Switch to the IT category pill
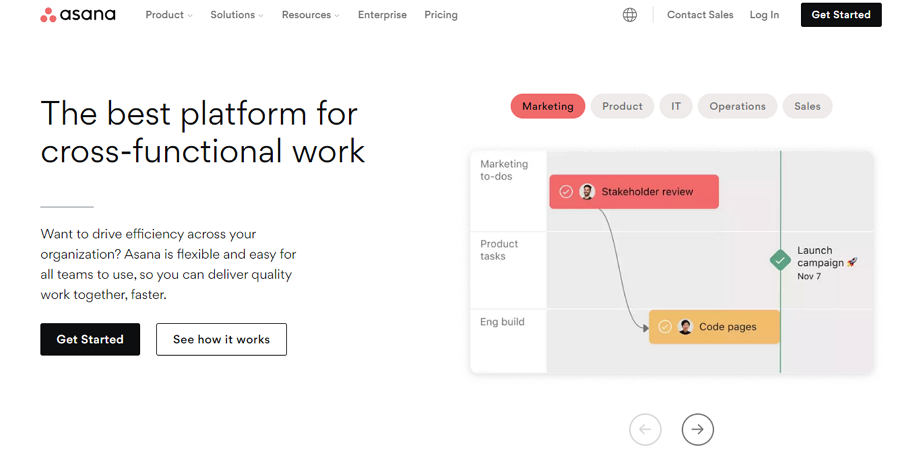 point(676,106)
